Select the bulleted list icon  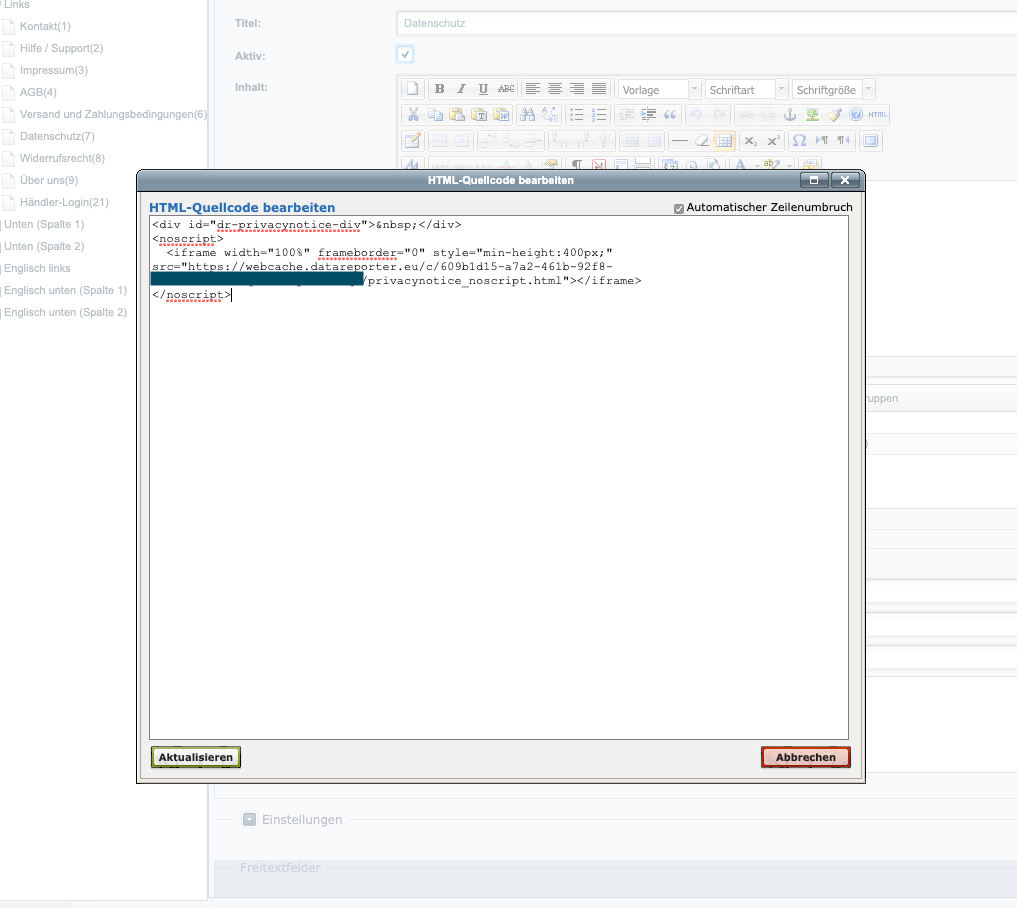[x=576, y=114]
